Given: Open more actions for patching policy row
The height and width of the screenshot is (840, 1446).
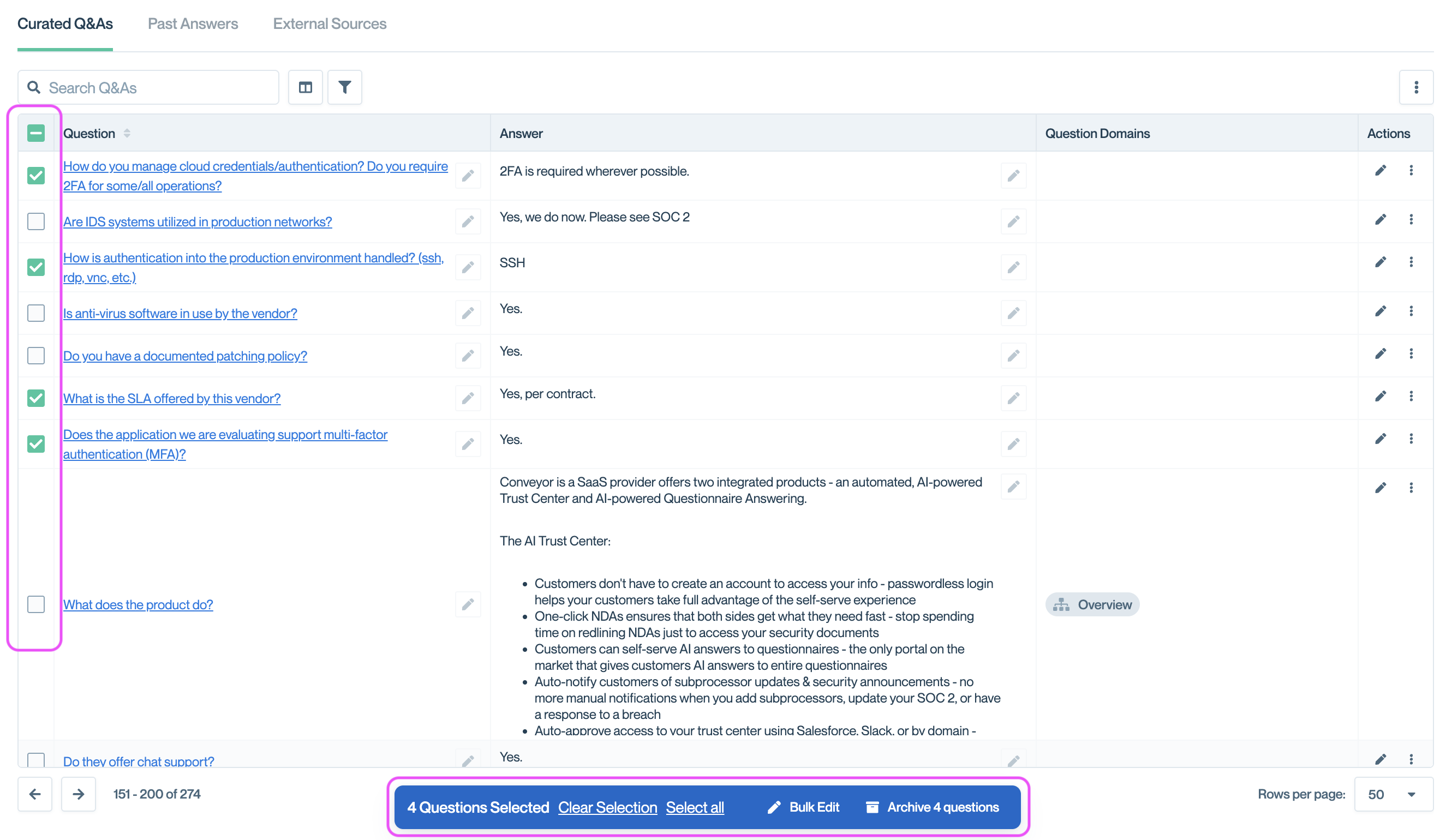Looking at the screenshot, I should point(1411,353).
